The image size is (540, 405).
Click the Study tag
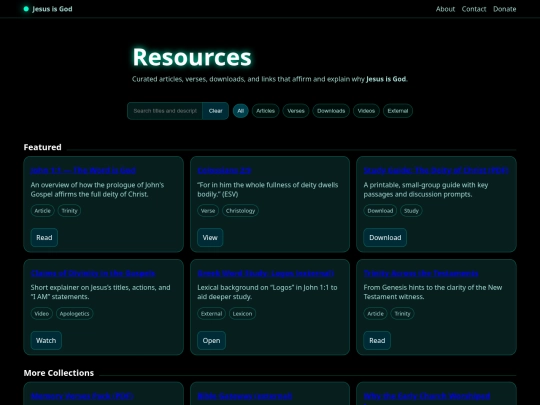click(411, 211)
